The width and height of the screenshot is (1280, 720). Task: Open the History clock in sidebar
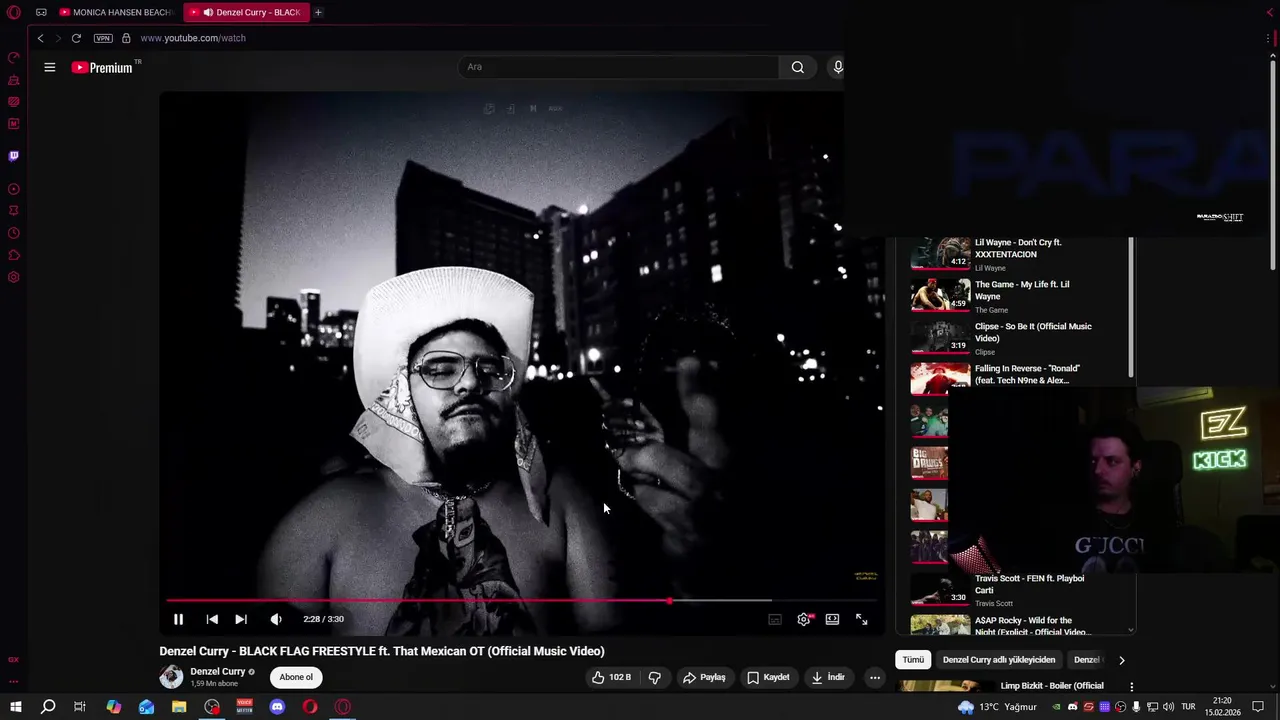click(14, 233)
